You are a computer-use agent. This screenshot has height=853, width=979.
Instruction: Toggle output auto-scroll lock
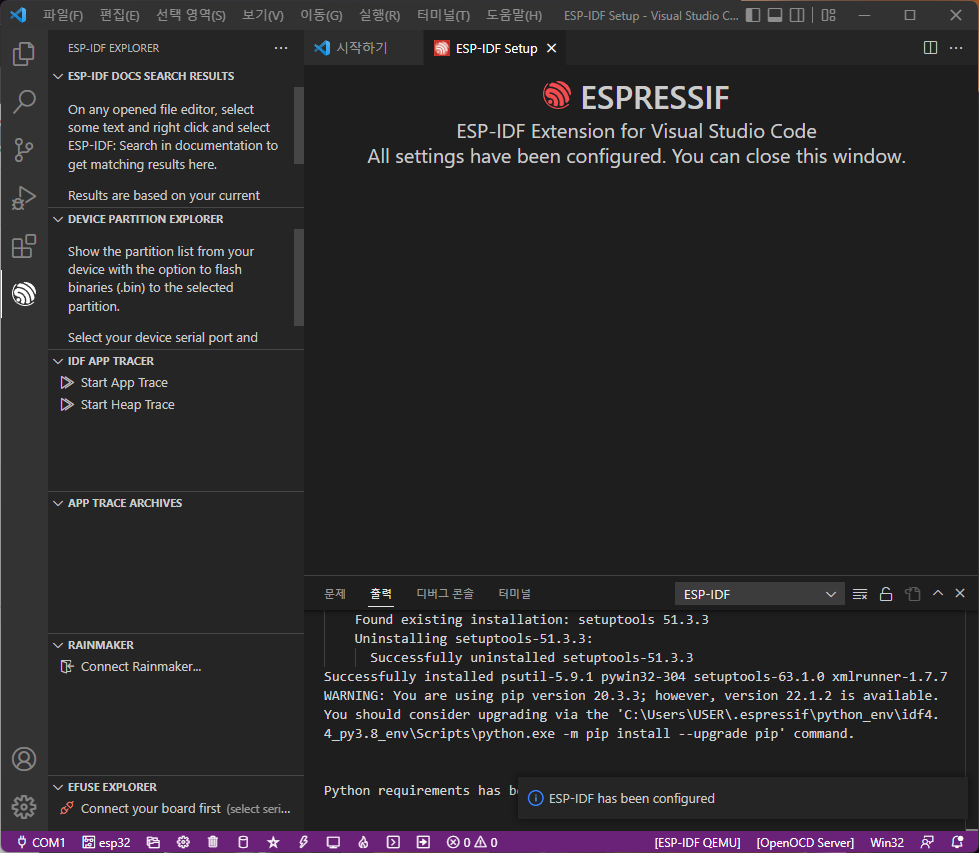coord(886,594)
